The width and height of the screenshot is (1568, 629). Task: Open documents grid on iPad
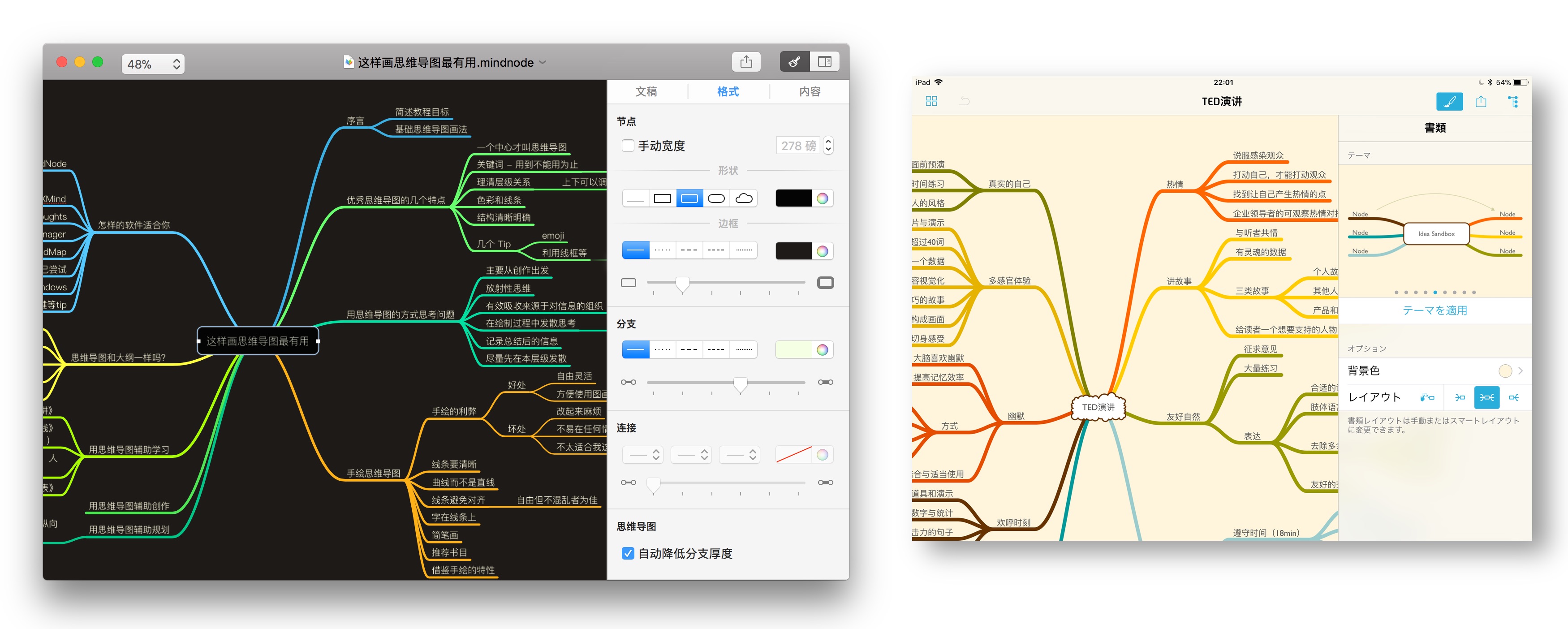(931, 101)
